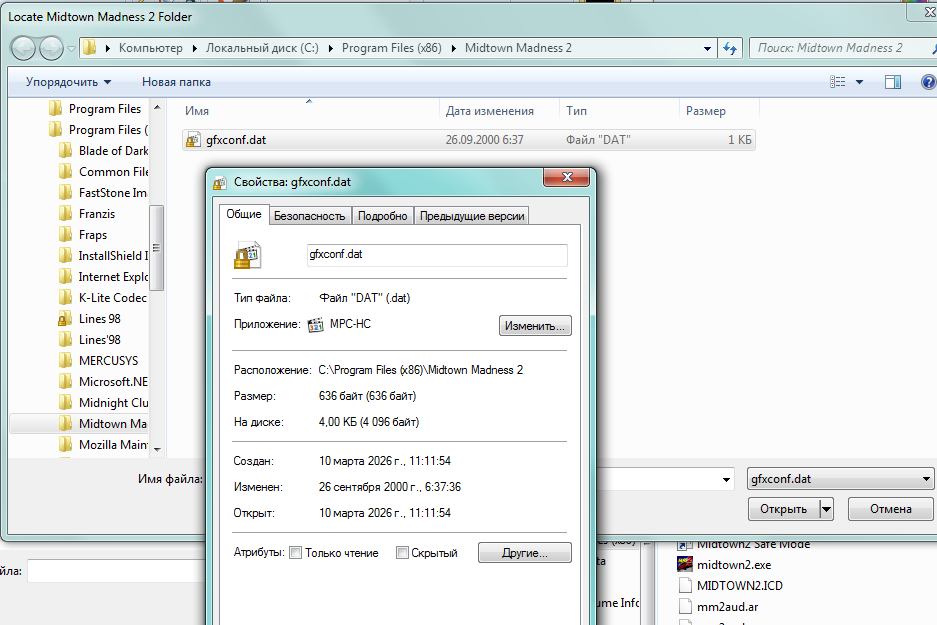Click the Открыть button
This screenshot has height=625, width=937.
(783, 509)
